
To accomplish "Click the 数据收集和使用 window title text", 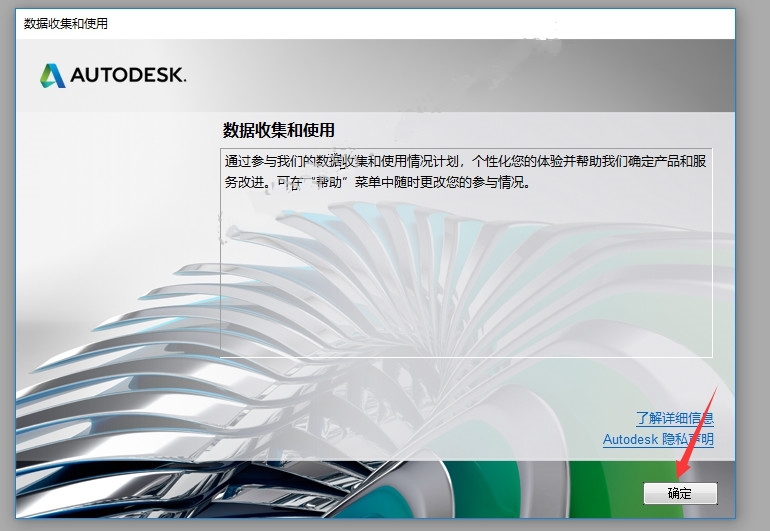I will (66, 24).
